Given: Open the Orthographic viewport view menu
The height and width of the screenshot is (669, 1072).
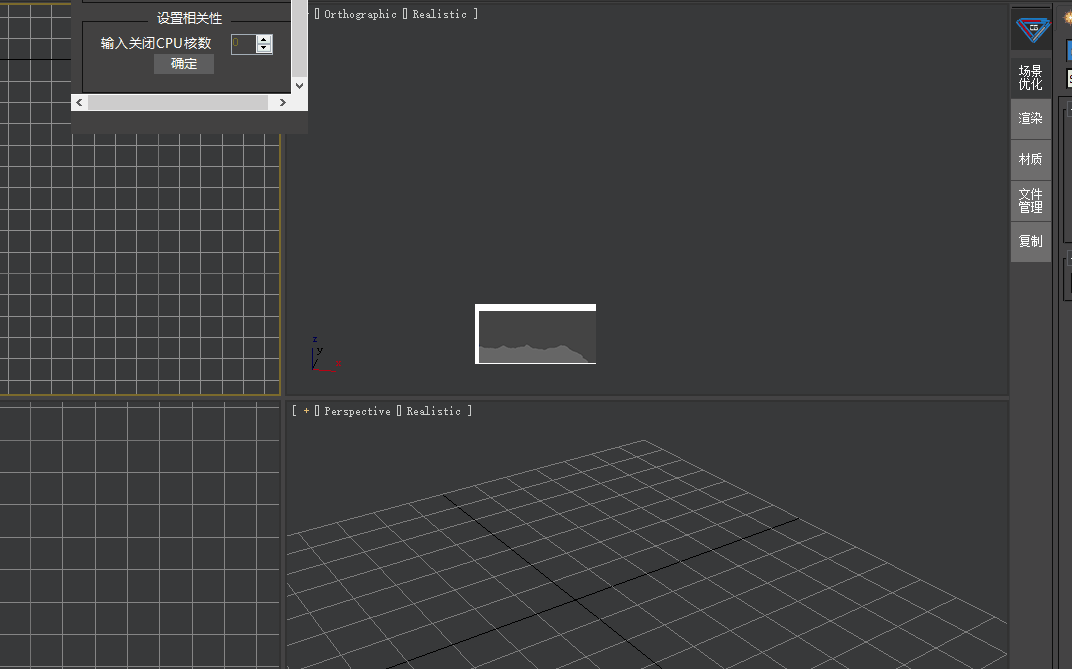Looking at the screenshot, I should click(360, 14).
